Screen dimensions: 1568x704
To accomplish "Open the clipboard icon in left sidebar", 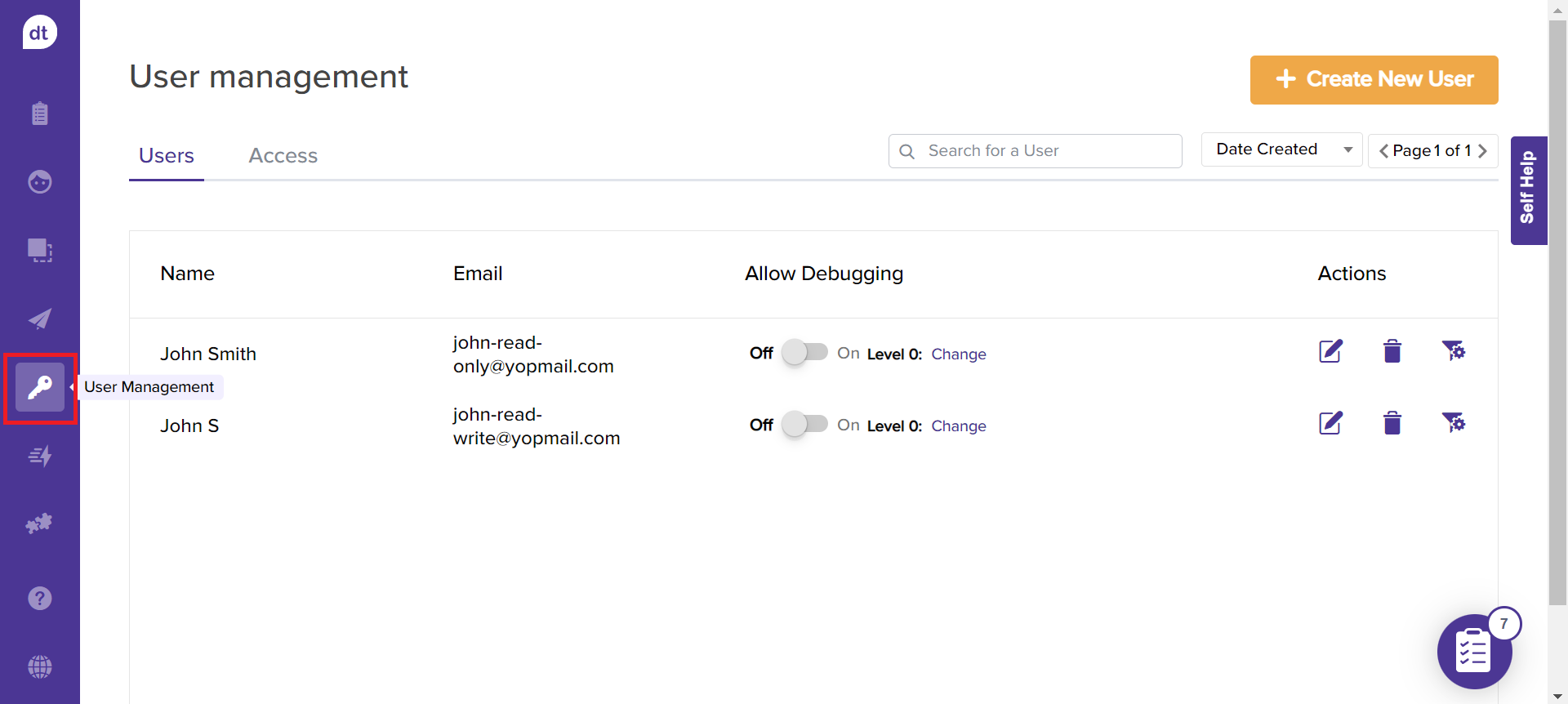I will pos(40,114).
